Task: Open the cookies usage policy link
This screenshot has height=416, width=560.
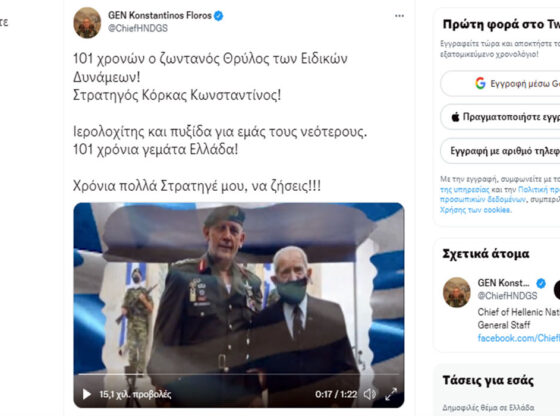Action: 475,210
